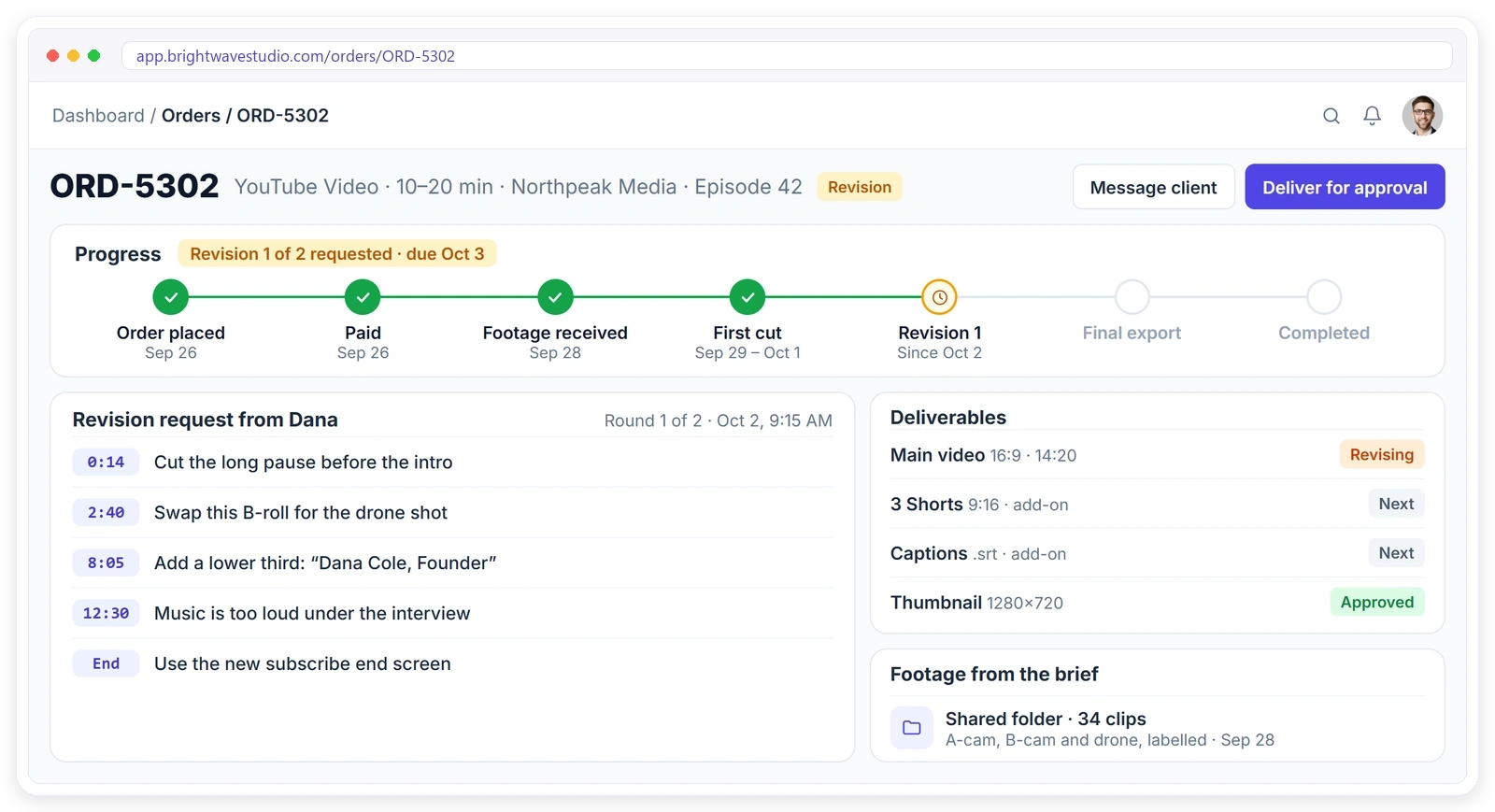Jump to 8:05 timestamp

tap(106, 563)
